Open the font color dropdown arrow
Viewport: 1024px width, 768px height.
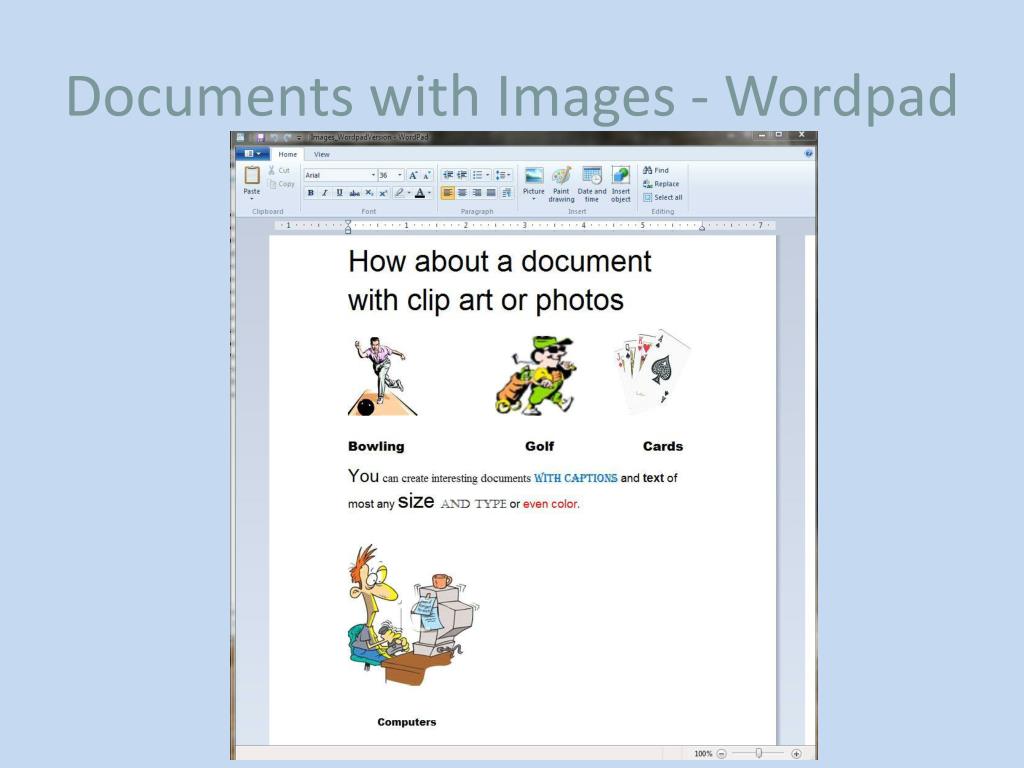429,193
